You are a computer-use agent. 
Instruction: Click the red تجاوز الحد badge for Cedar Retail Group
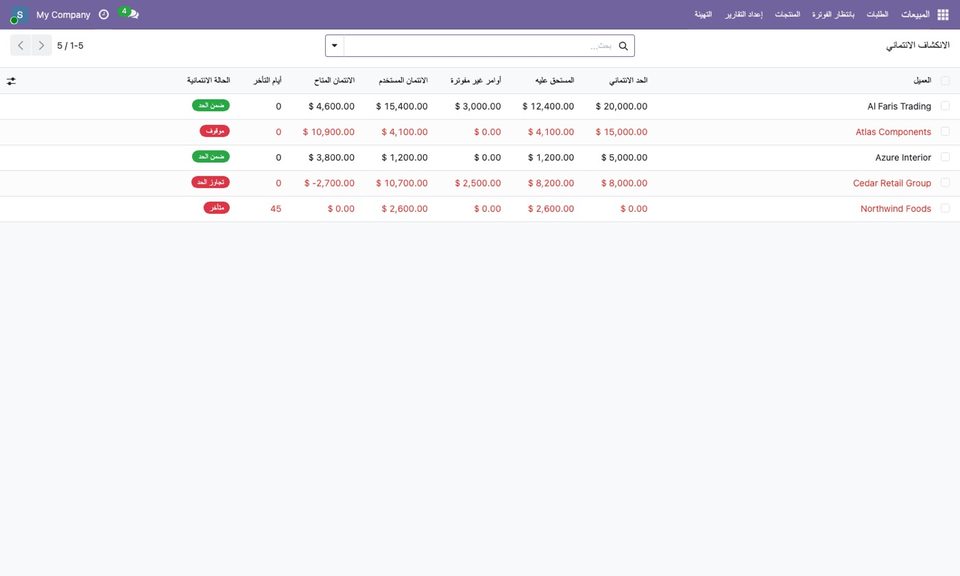click(x=211, y=182)
